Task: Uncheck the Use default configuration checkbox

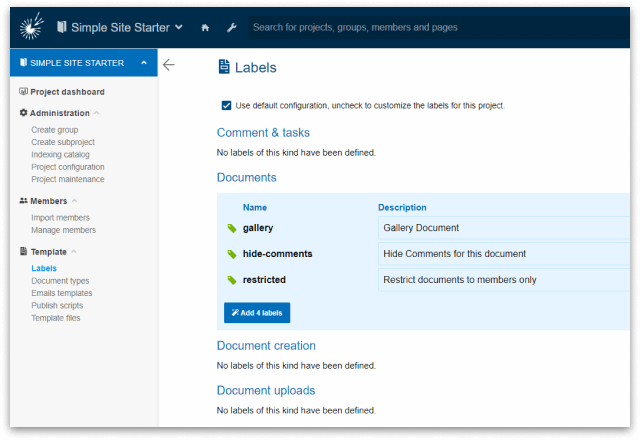Action: pyautogui.click(x=226, y=105)
